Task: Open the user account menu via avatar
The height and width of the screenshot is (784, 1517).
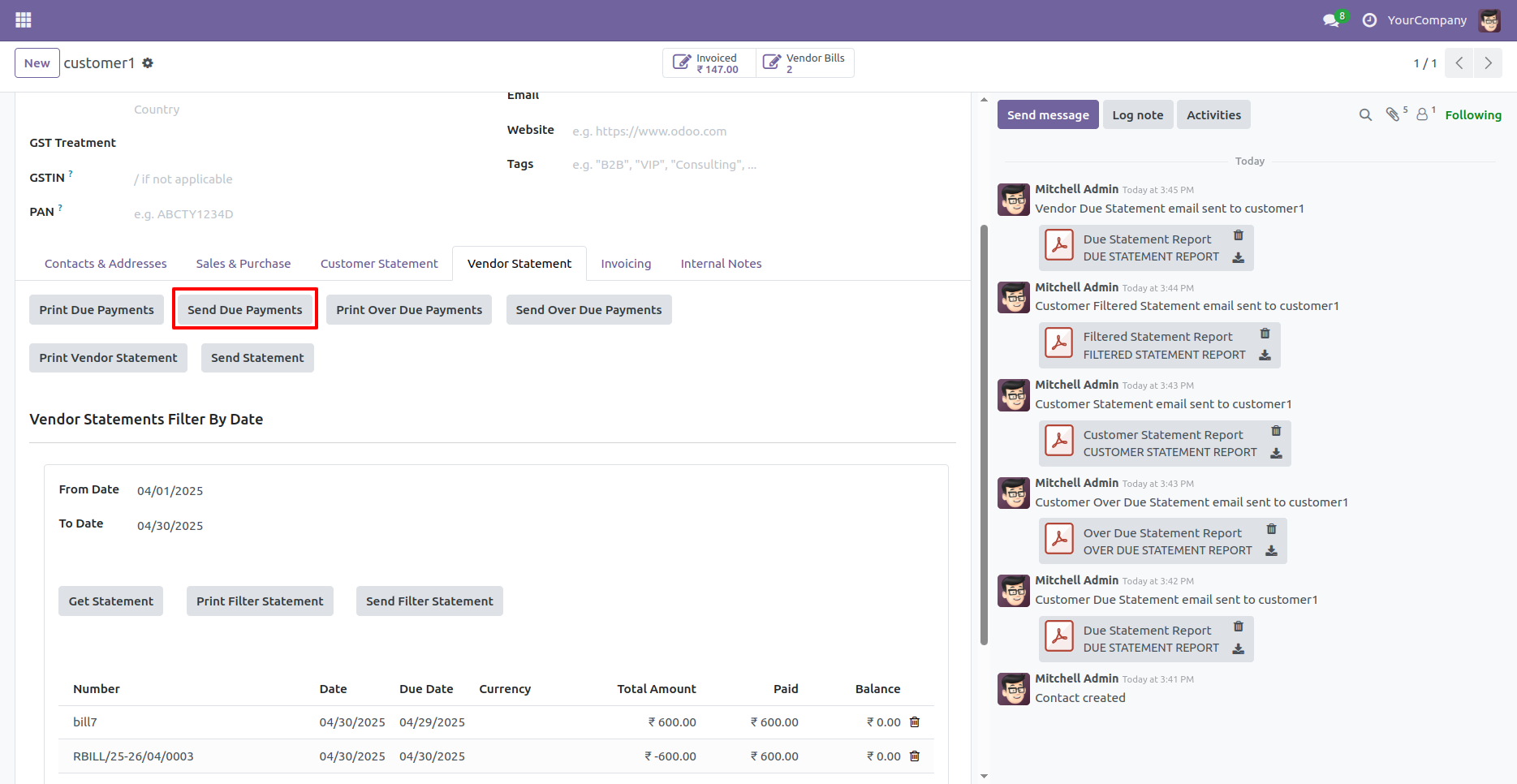Action: pos(1490,19)
